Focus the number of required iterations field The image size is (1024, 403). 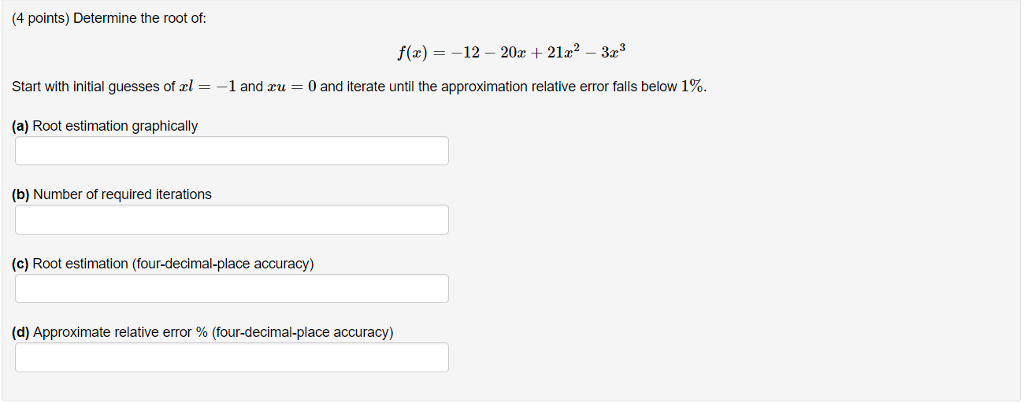click(x=232, y=219)
